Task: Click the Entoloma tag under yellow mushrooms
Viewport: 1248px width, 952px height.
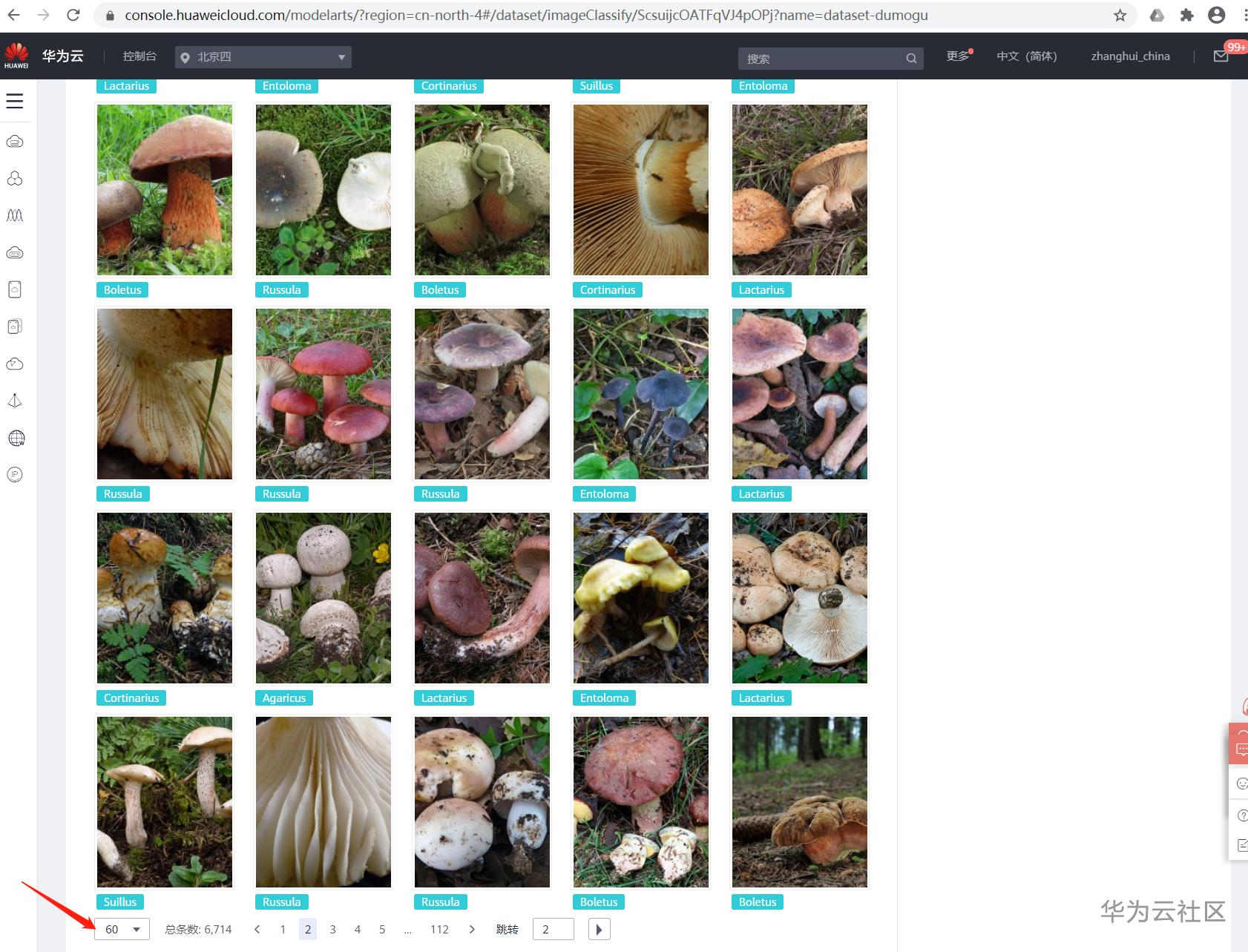Action: pyautogui.click(x=605, y=698)
